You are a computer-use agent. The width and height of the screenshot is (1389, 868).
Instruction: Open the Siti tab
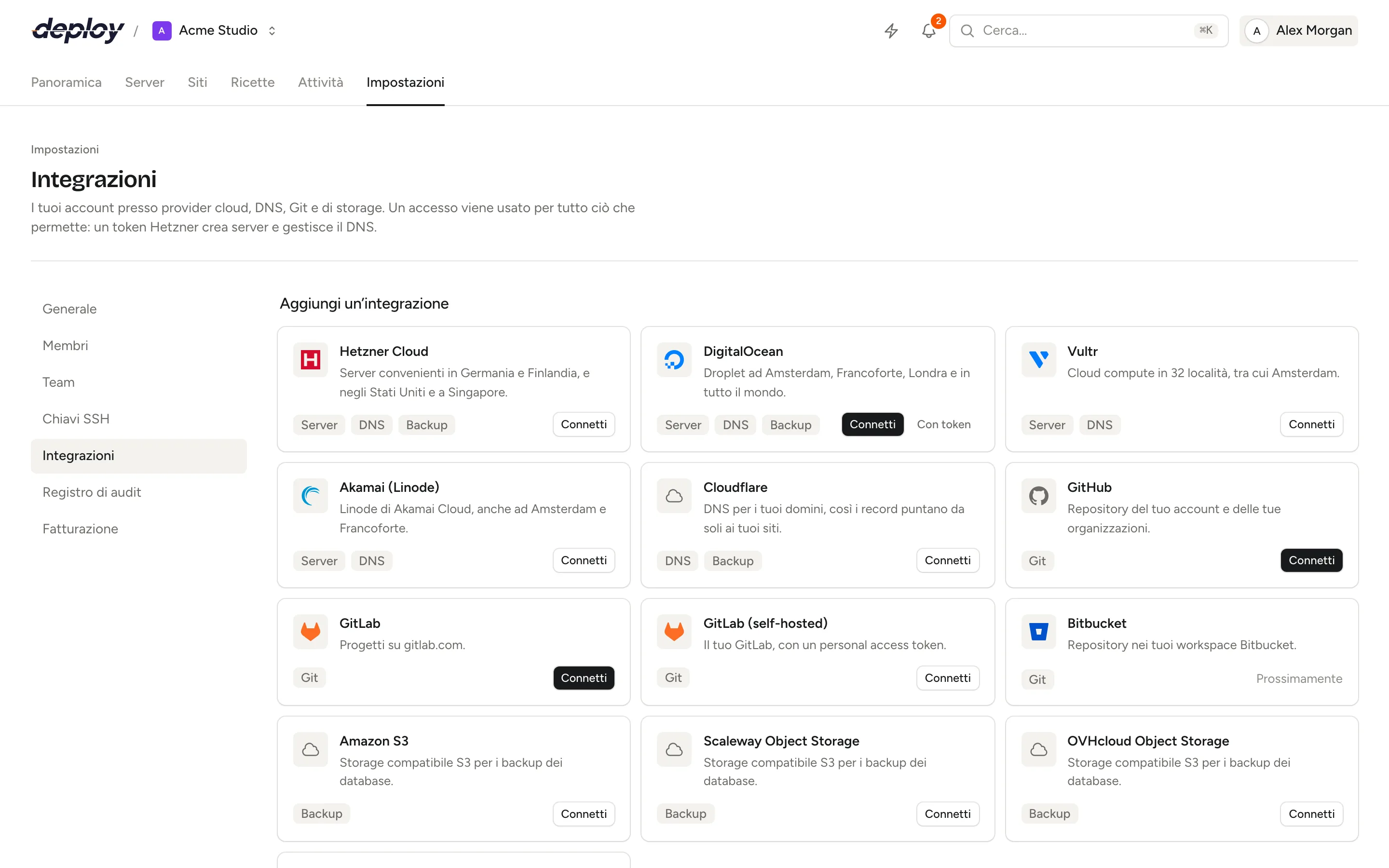(197, 82)
